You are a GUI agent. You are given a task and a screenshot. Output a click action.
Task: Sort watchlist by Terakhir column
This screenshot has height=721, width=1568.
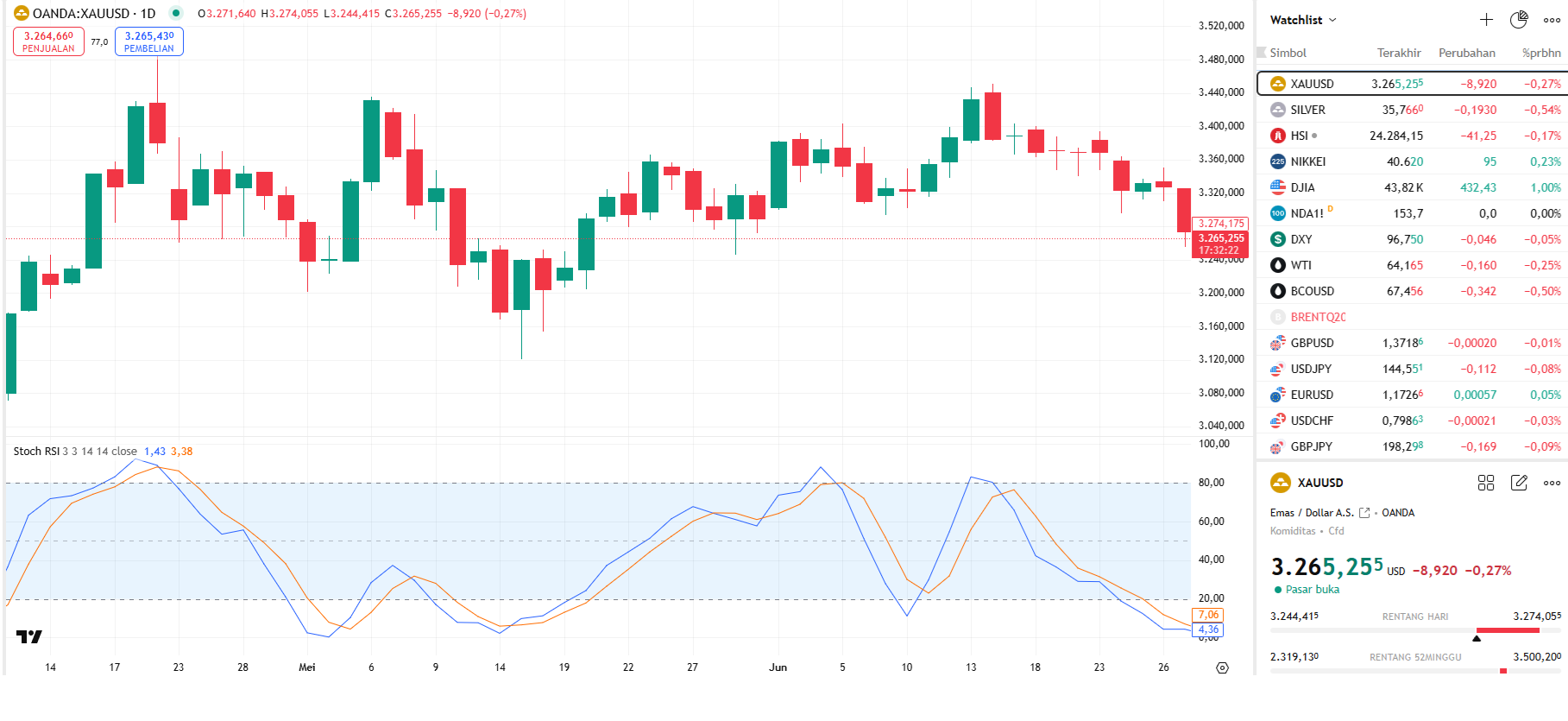1398,53
